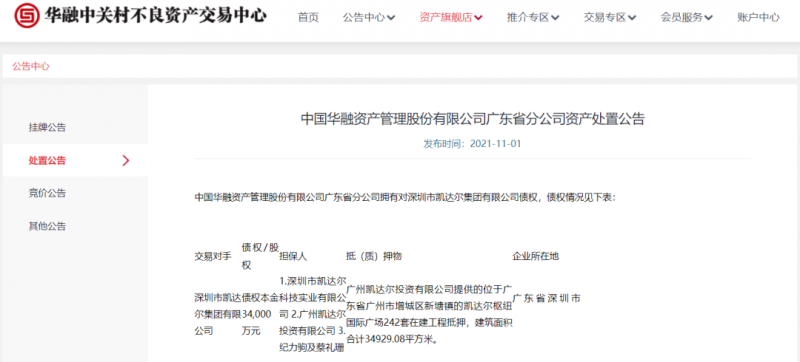Click the 发布时间 2021-11-01 date text
The height and width of the screenshot is (362, 800).
tap(472, 144)
